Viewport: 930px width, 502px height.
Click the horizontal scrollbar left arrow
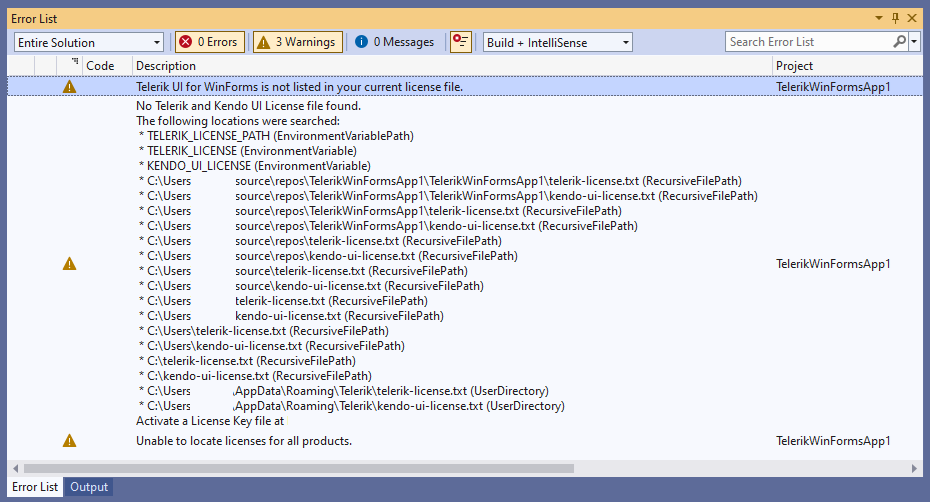pyautogui.click(x=15, y=468)
